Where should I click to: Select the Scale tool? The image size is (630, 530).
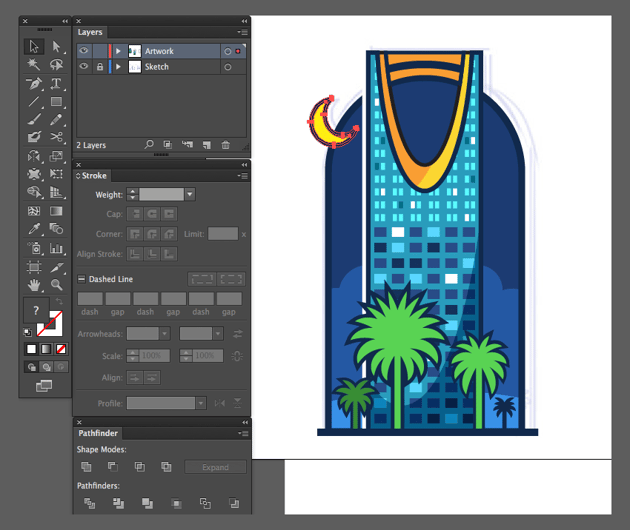point(56,156)
